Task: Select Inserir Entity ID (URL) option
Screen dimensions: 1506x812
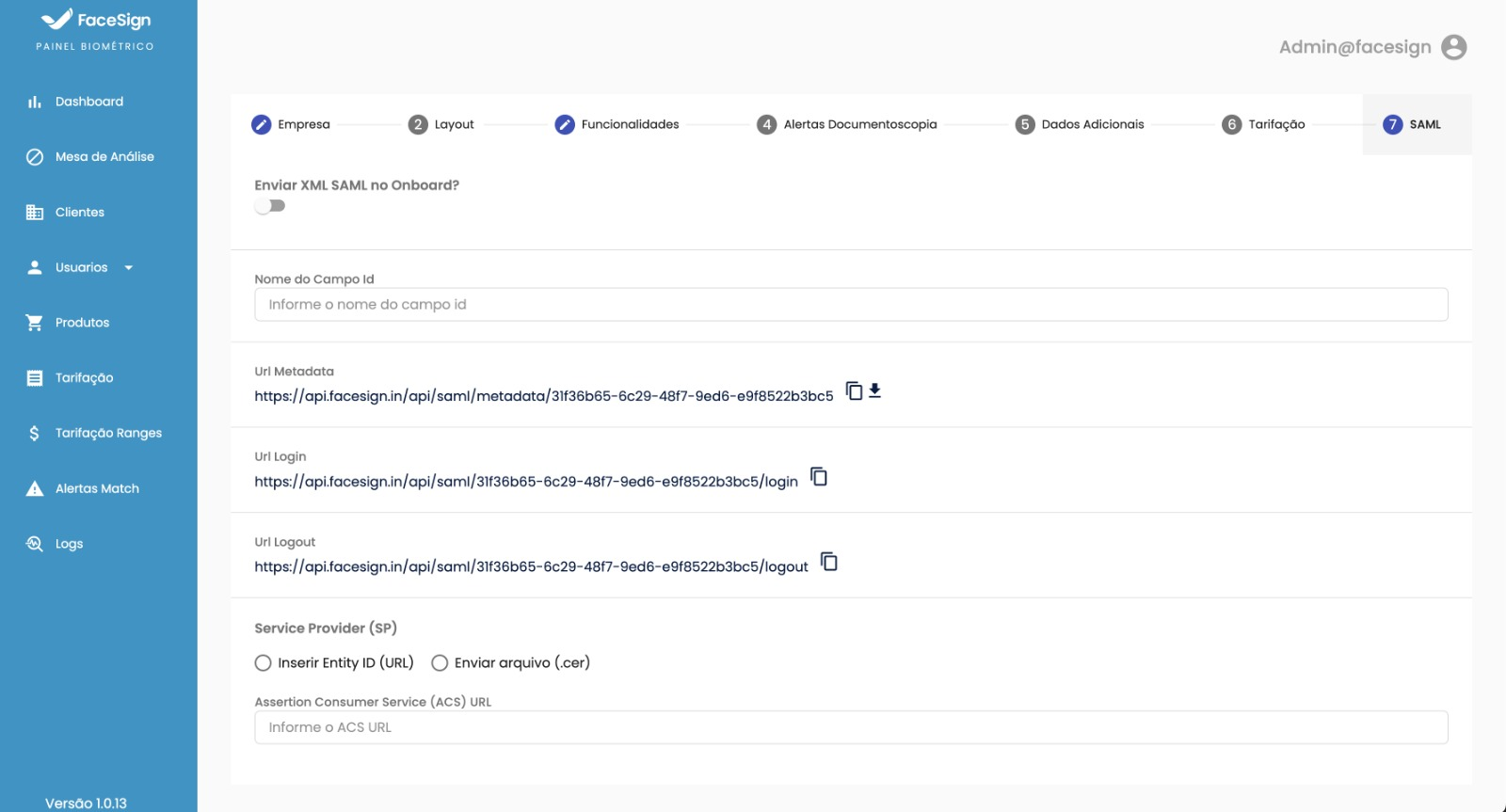Action: (264, 663)
